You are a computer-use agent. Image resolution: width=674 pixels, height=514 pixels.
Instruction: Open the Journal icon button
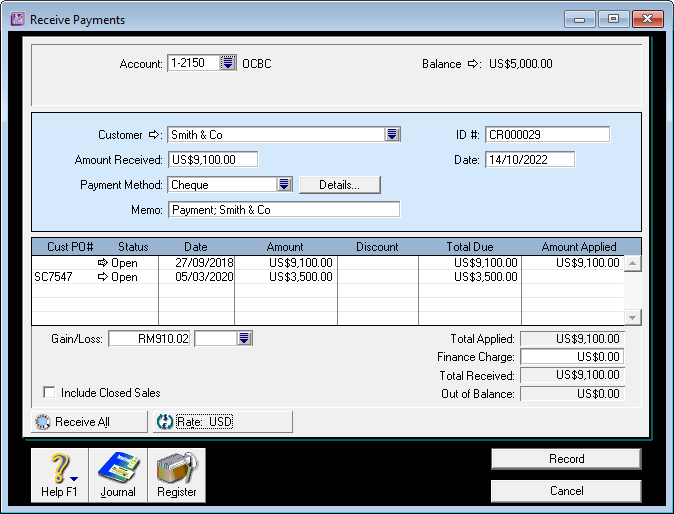118,474
